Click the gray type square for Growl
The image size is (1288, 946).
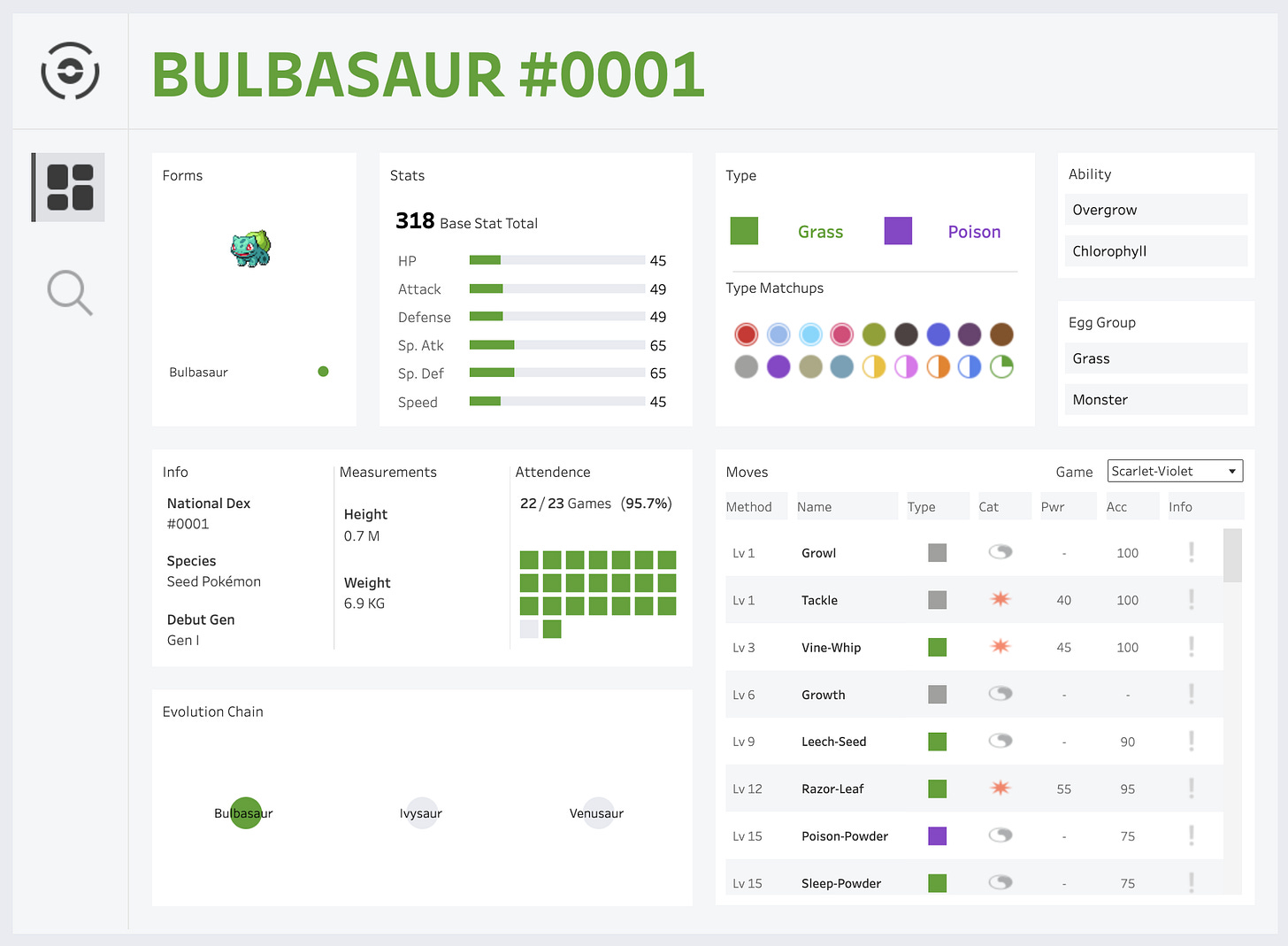(x=938, y=552)
